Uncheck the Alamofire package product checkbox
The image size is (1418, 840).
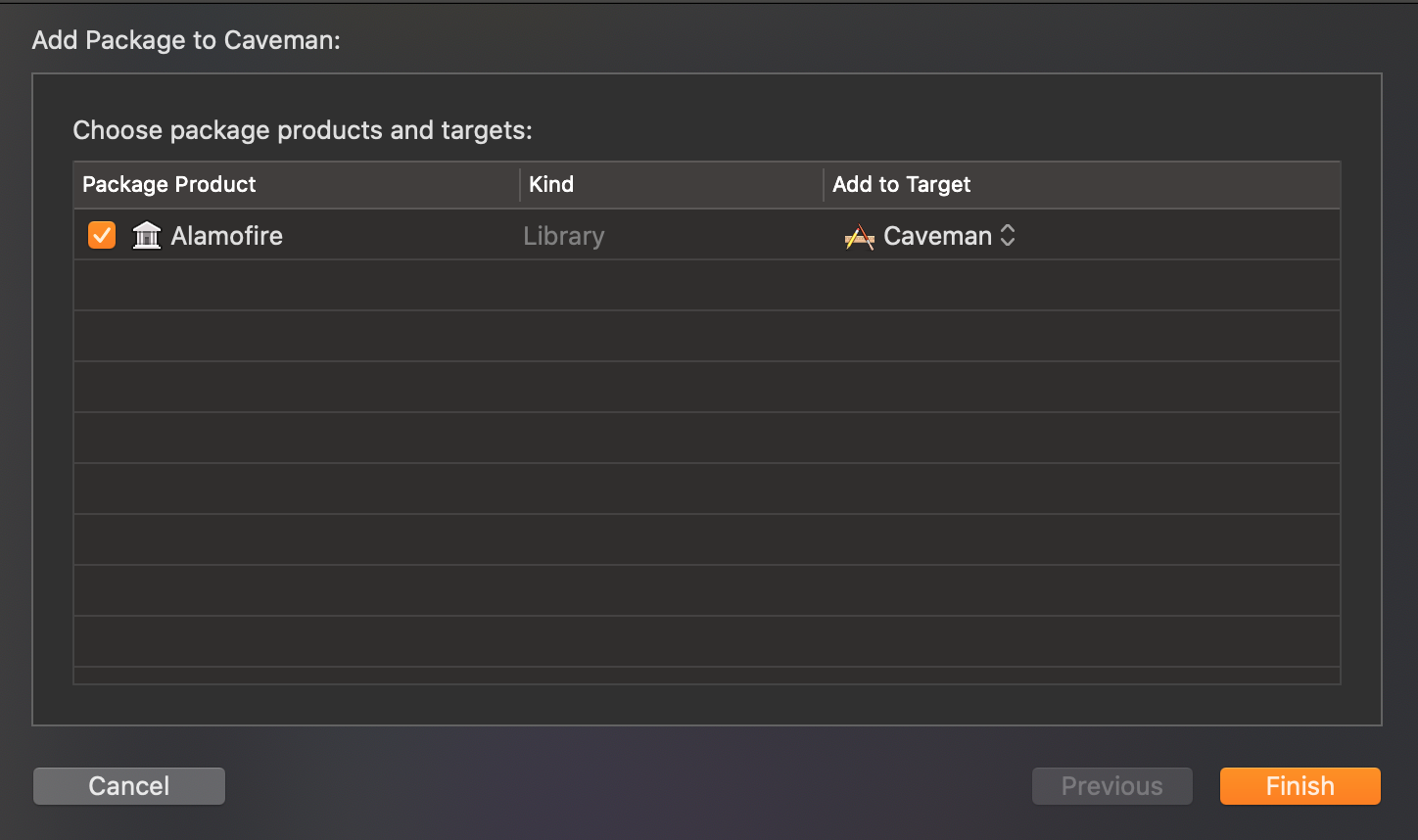pyautogui.click(x=102, y=235)
